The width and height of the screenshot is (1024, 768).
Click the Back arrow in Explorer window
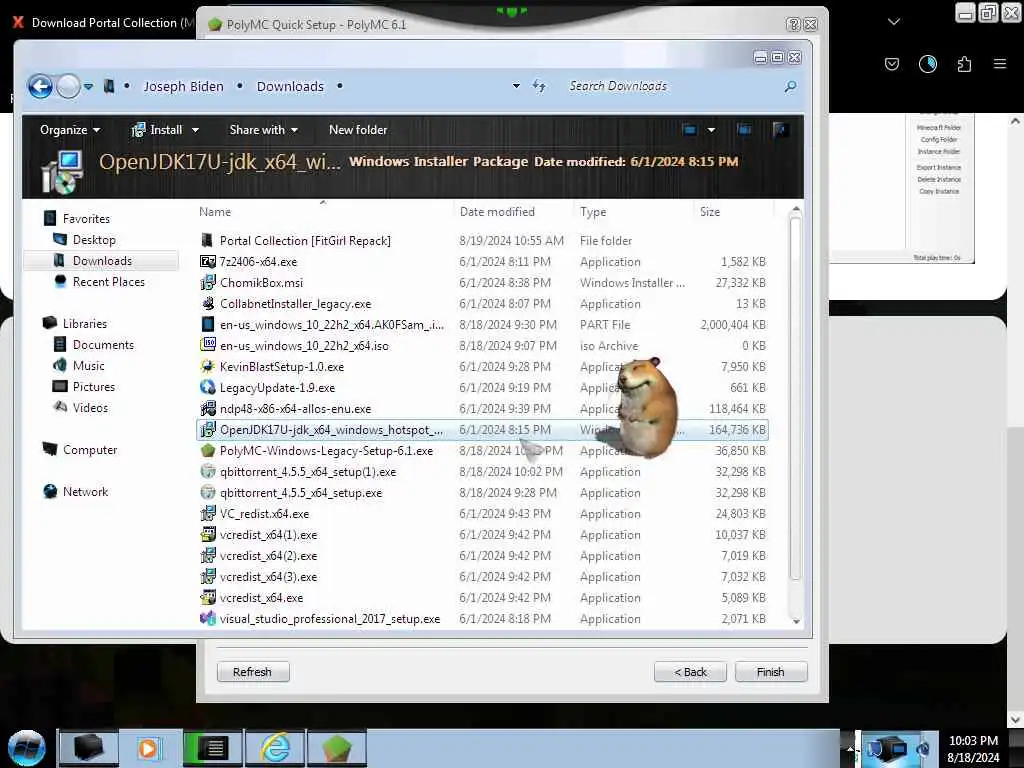(40, 86)
